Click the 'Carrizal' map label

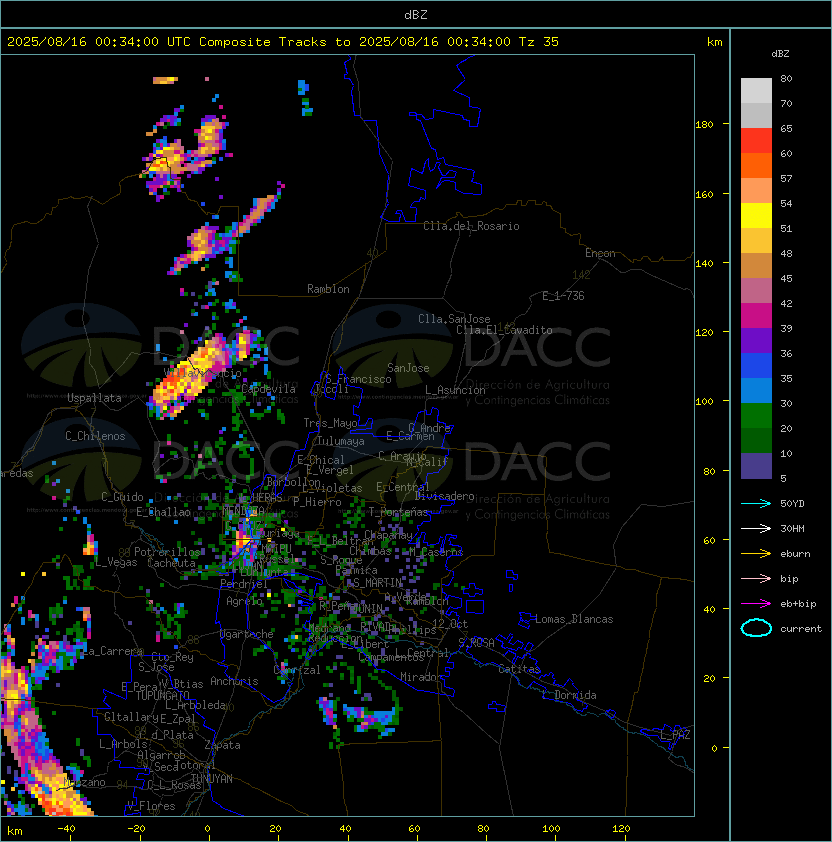[x=297, y=670]
